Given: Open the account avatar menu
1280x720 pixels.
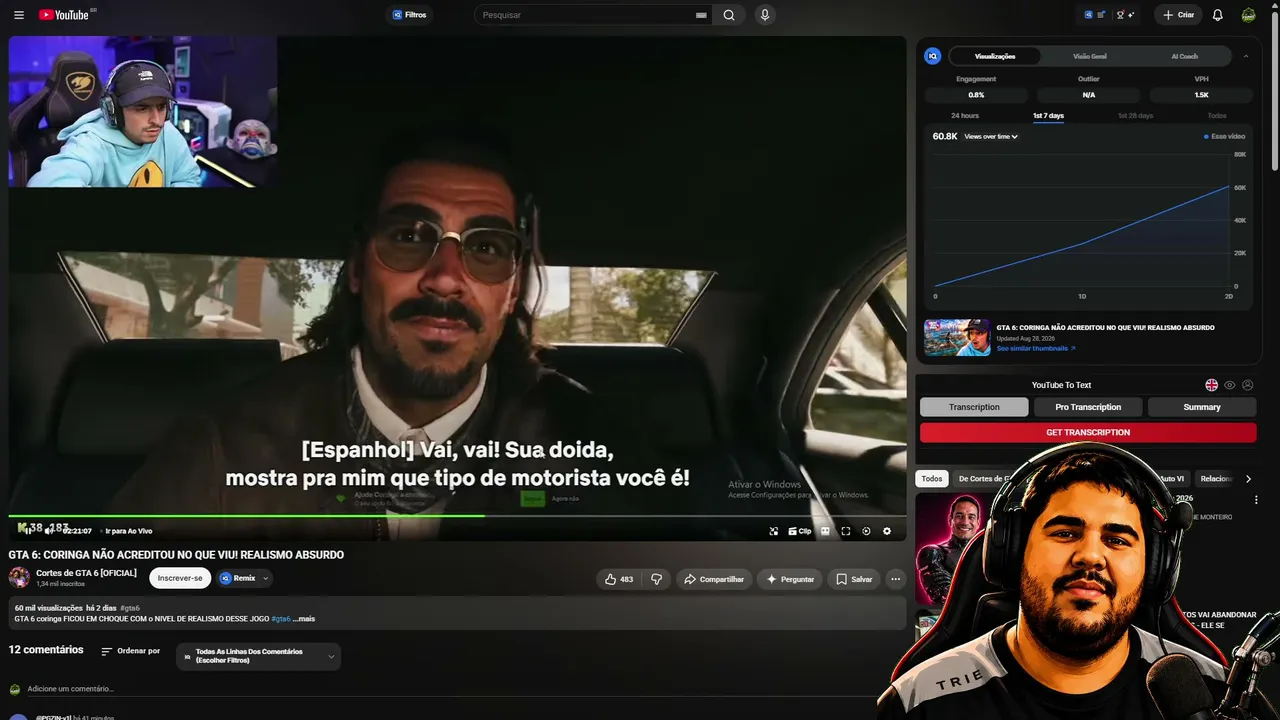Looking at the screenshot, I should [1249, 15].
